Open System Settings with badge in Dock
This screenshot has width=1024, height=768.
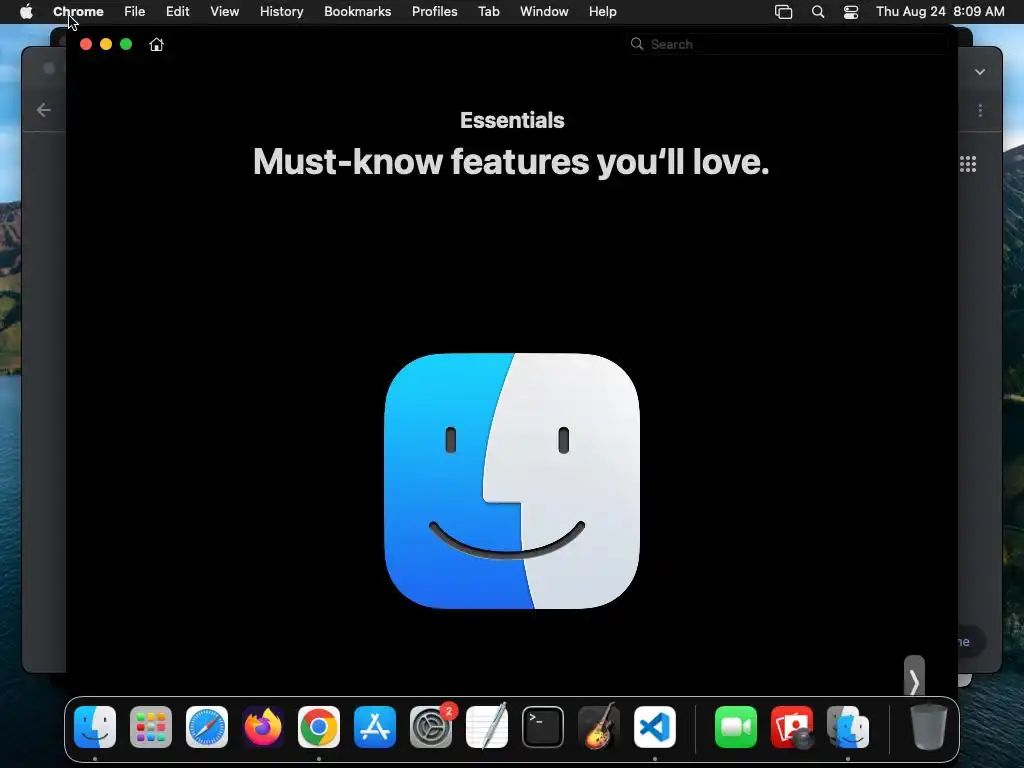coord(431,727)
